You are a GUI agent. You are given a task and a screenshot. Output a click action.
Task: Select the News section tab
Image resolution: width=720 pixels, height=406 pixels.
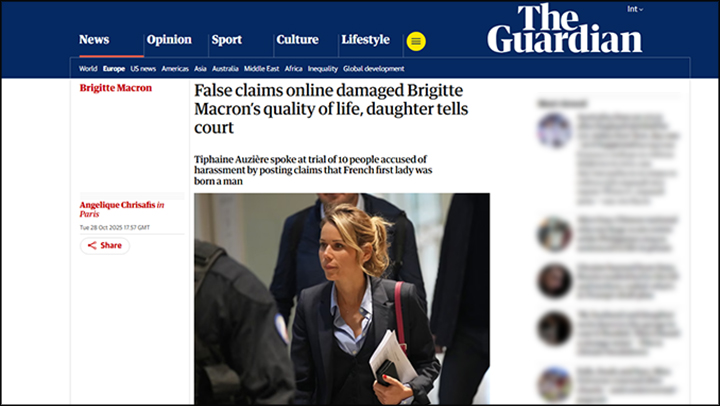click(94, 39)
